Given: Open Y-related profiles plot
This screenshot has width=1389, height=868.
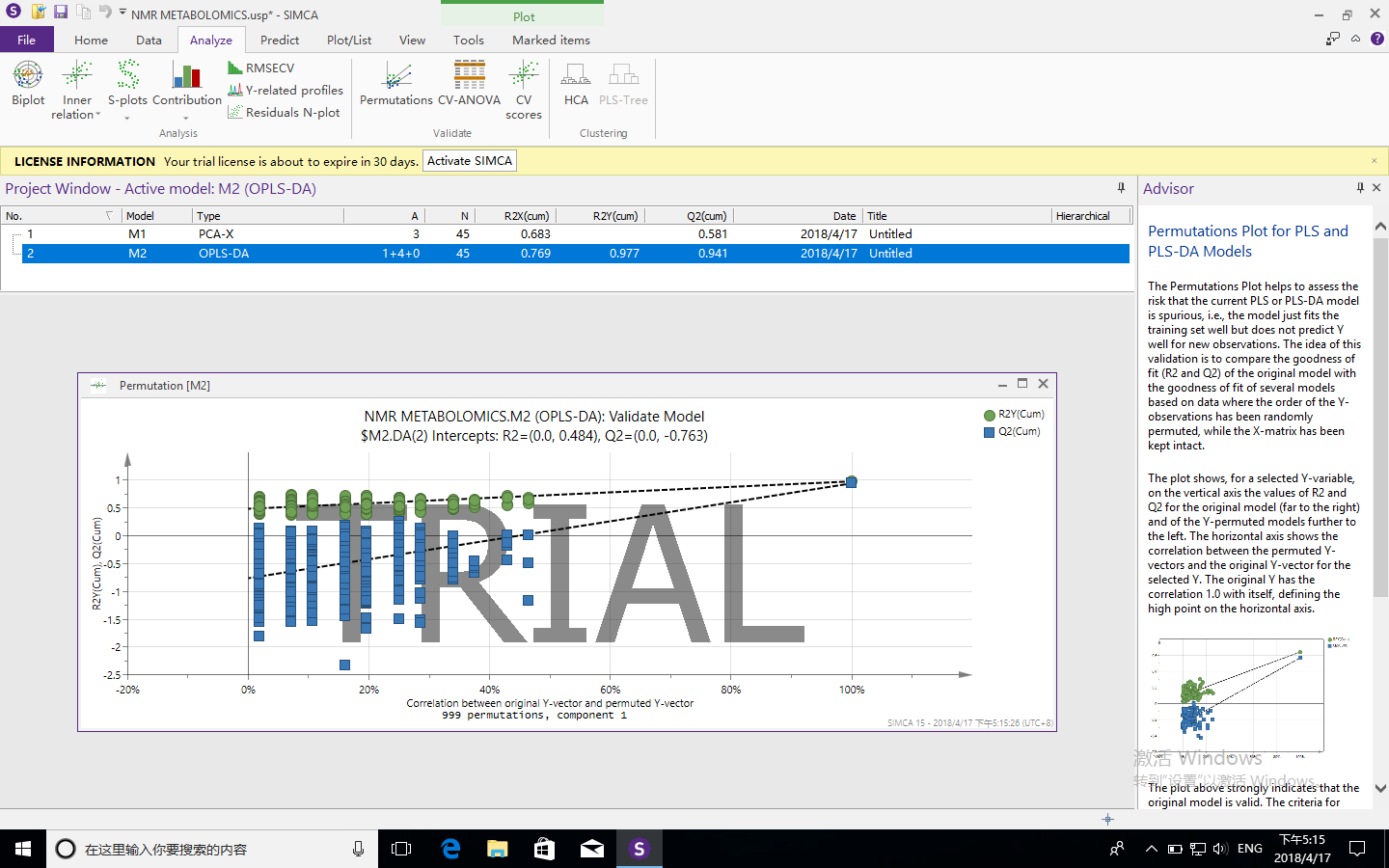Looking at the screenshot, I should coord(286,90).
